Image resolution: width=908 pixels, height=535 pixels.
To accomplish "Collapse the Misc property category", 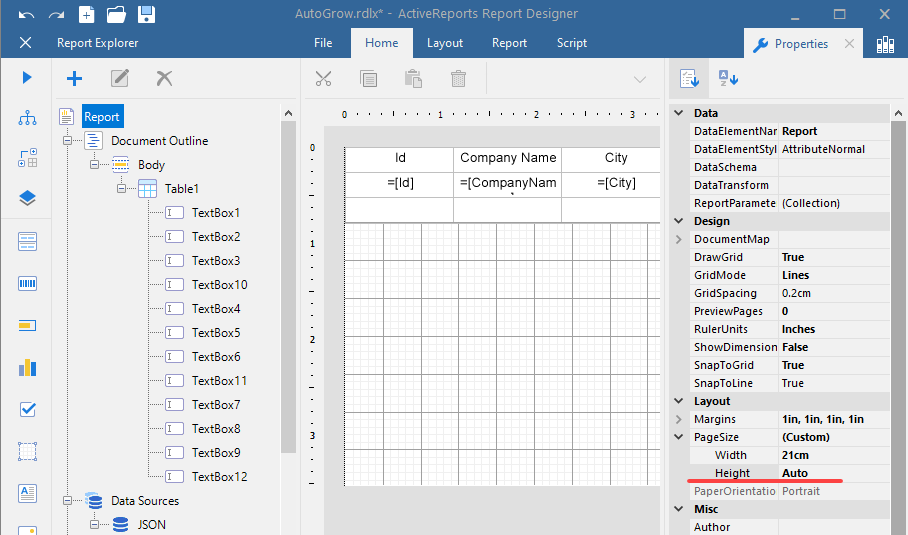I will coord(679,509).
